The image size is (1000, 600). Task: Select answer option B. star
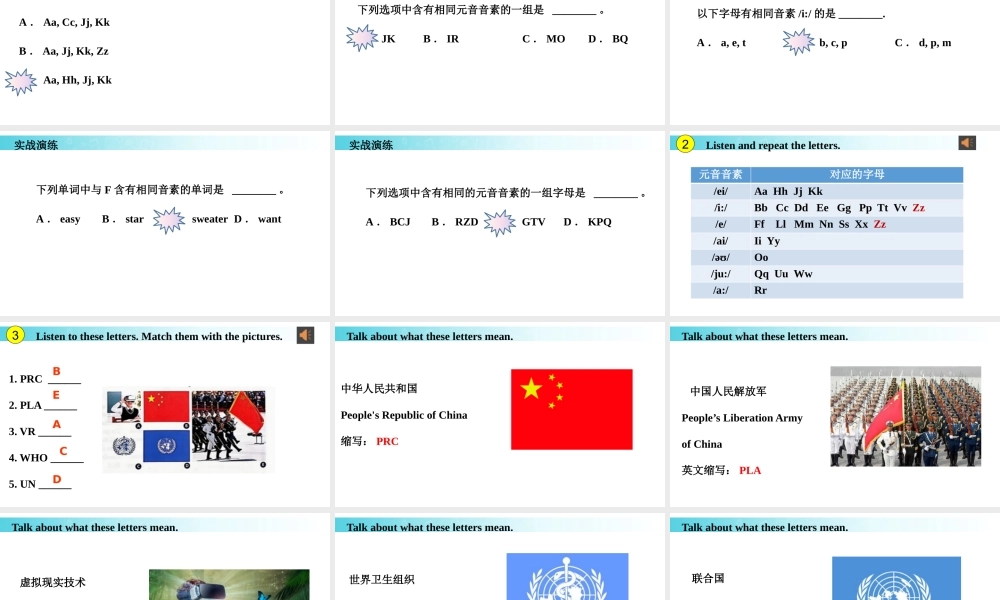tap(122, 219)
